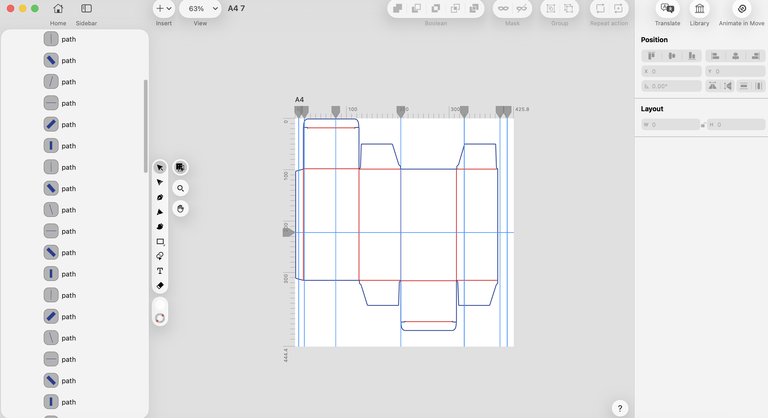This screenshot has width=768, height=418.
Task: Click the fourth alignment icon in Position
Action: 715,56
